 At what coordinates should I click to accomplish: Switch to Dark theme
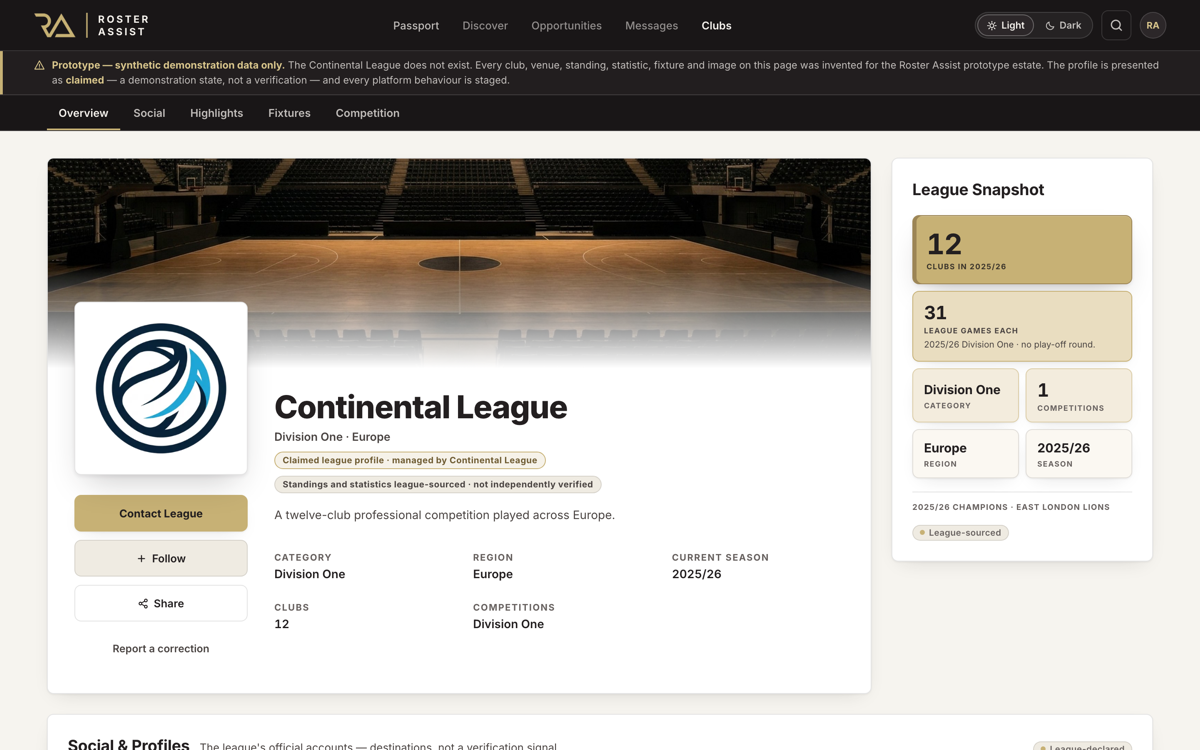pyautogui.click(x=1063, y=25)
